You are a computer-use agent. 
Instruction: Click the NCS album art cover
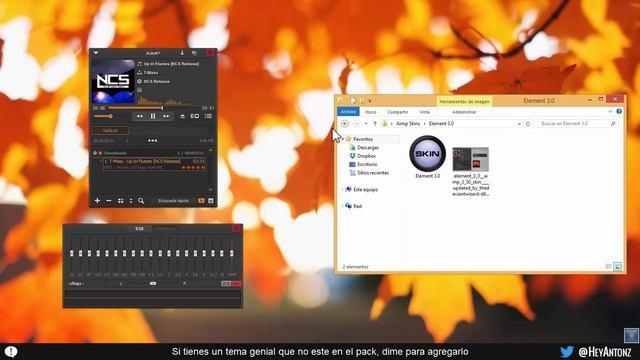click(113, 81)
